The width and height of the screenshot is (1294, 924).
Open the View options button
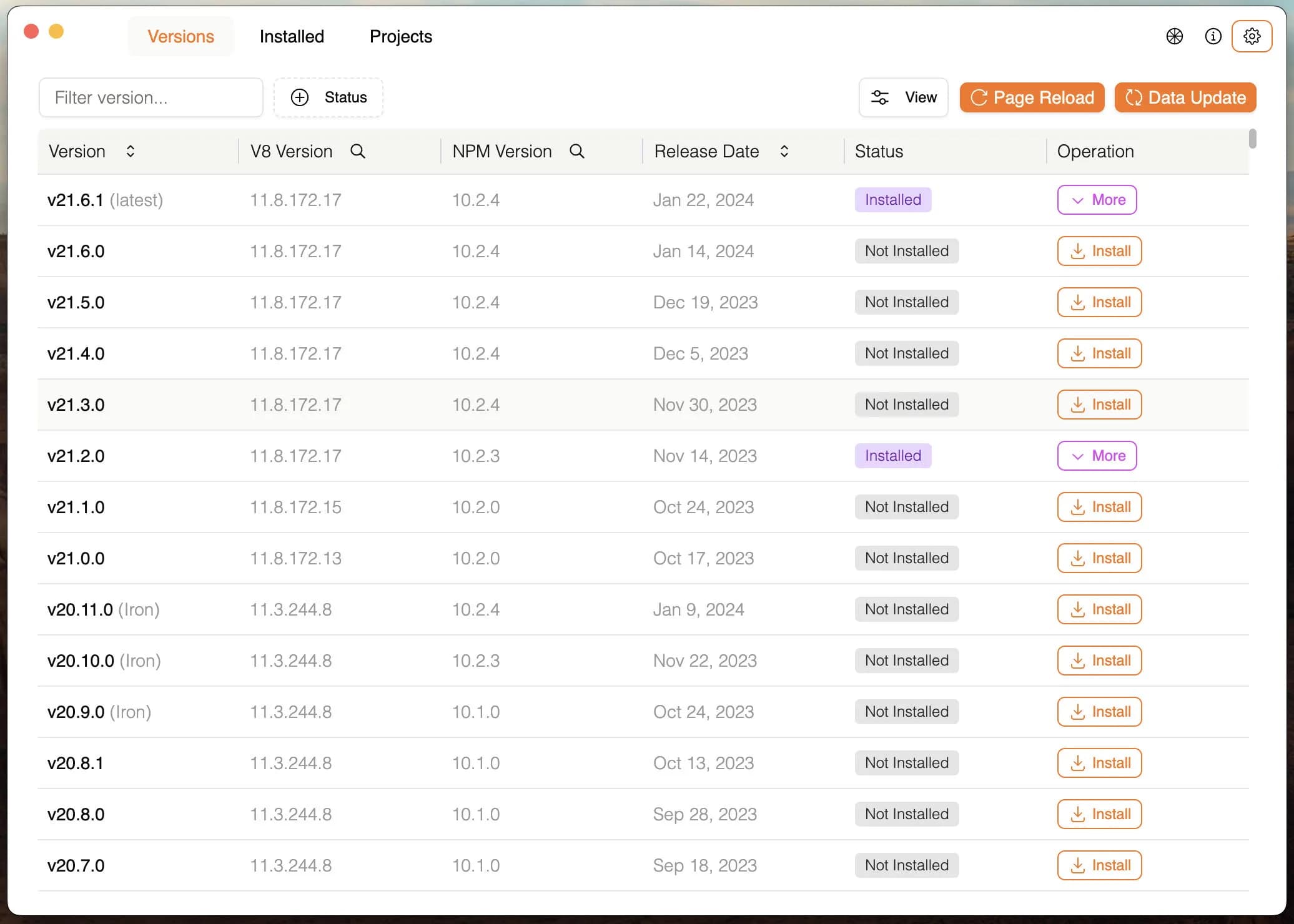pos(903,97)
